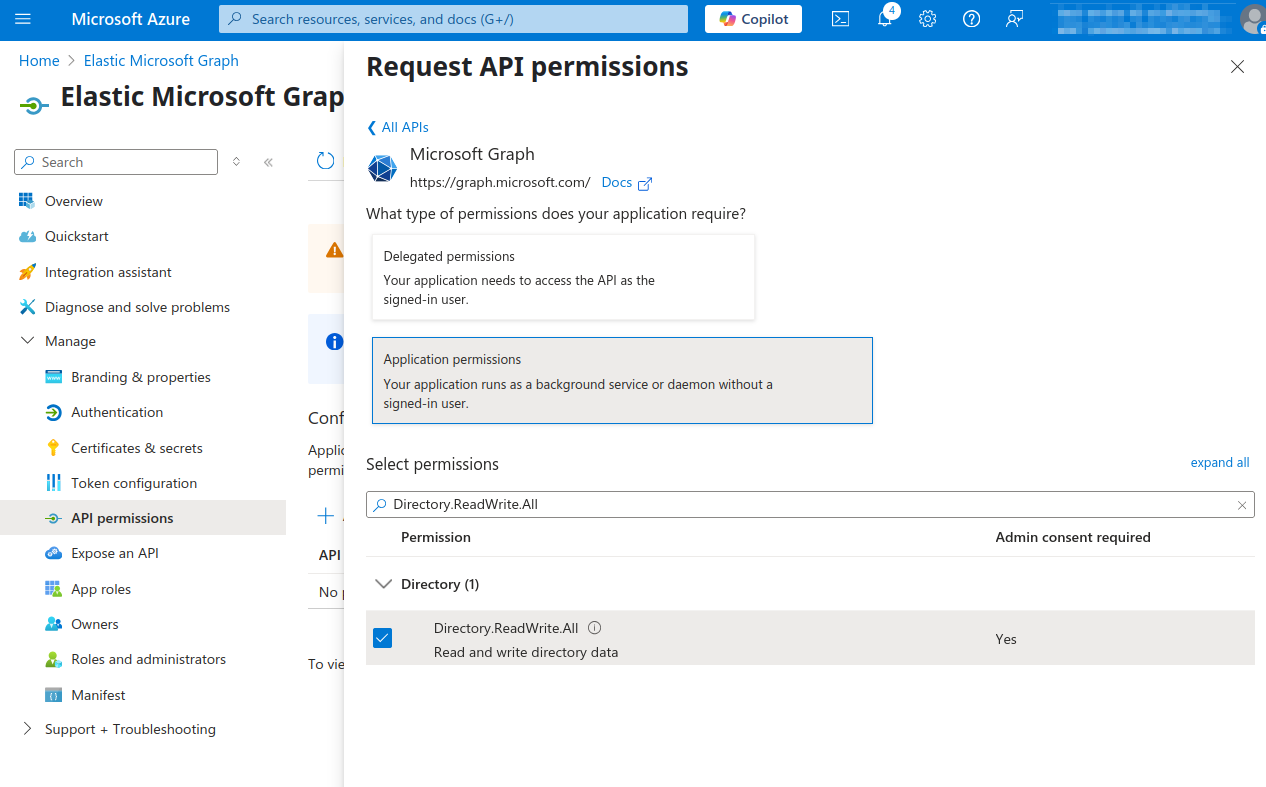Open the Cloud Shell terminal icon

click(x=840, y=18)
